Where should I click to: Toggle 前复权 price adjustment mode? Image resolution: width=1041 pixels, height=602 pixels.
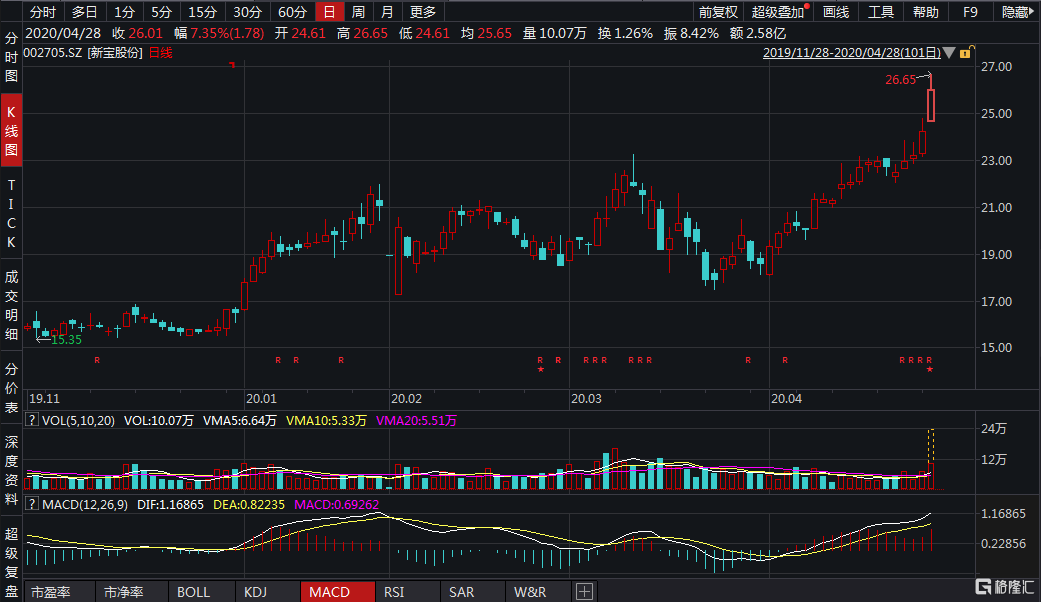pos(718,12)
